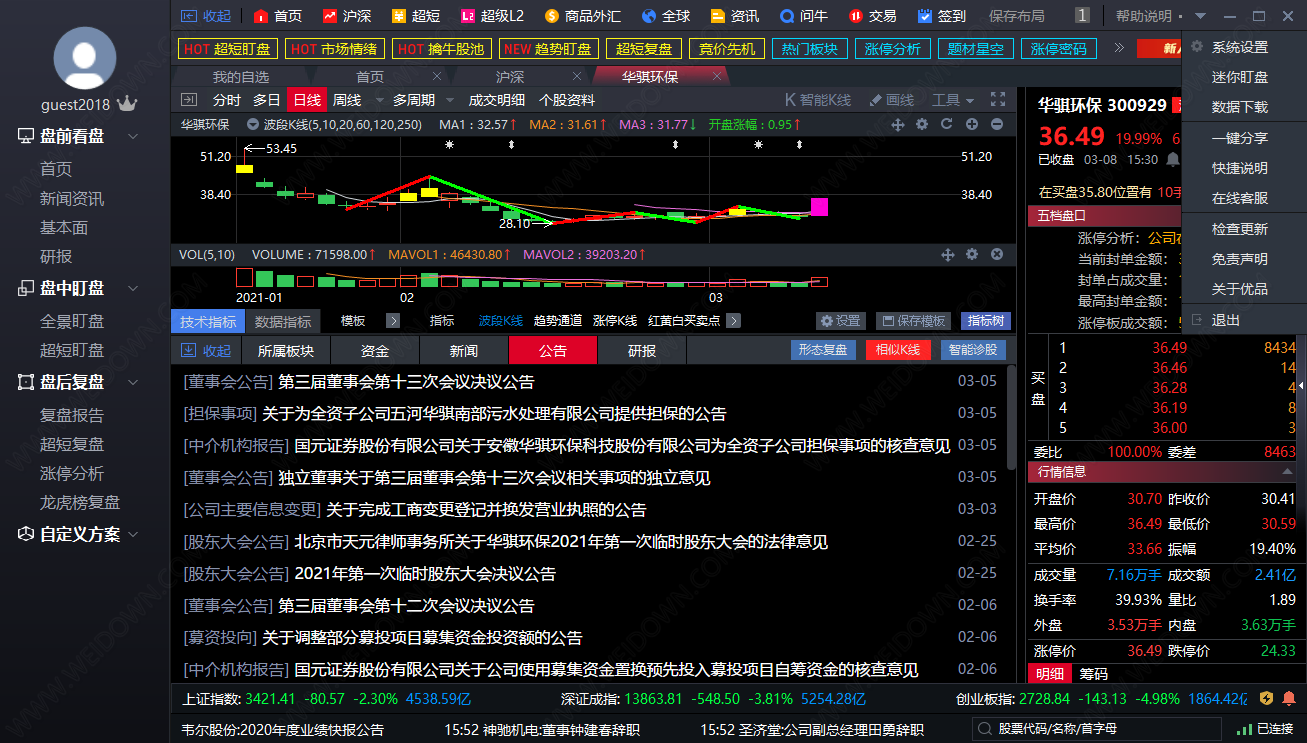Choose 退出 from the dropdown menu
This screenshot has height=743, width=1307.
point(1226,320)
